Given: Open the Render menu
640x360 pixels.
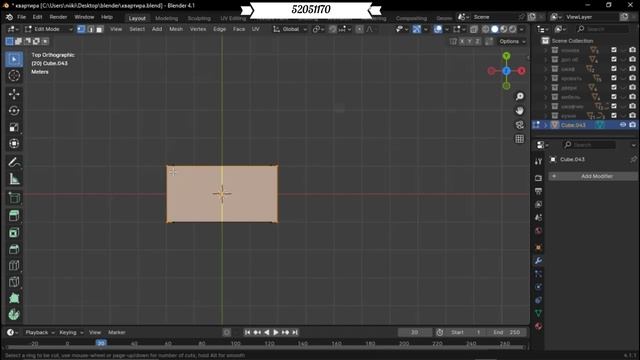Looking at the screenshot, I should pyautogui.click(x=58, y=17).
